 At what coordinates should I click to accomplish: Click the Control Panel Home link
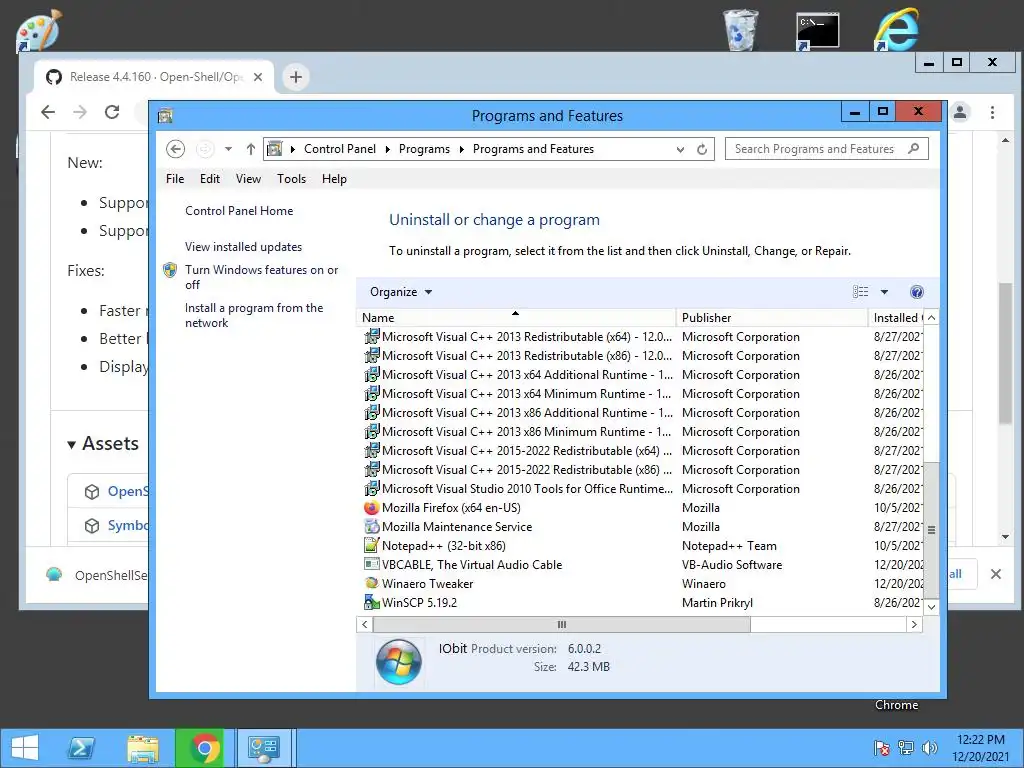pyautogui.click(x=239, y=211)
